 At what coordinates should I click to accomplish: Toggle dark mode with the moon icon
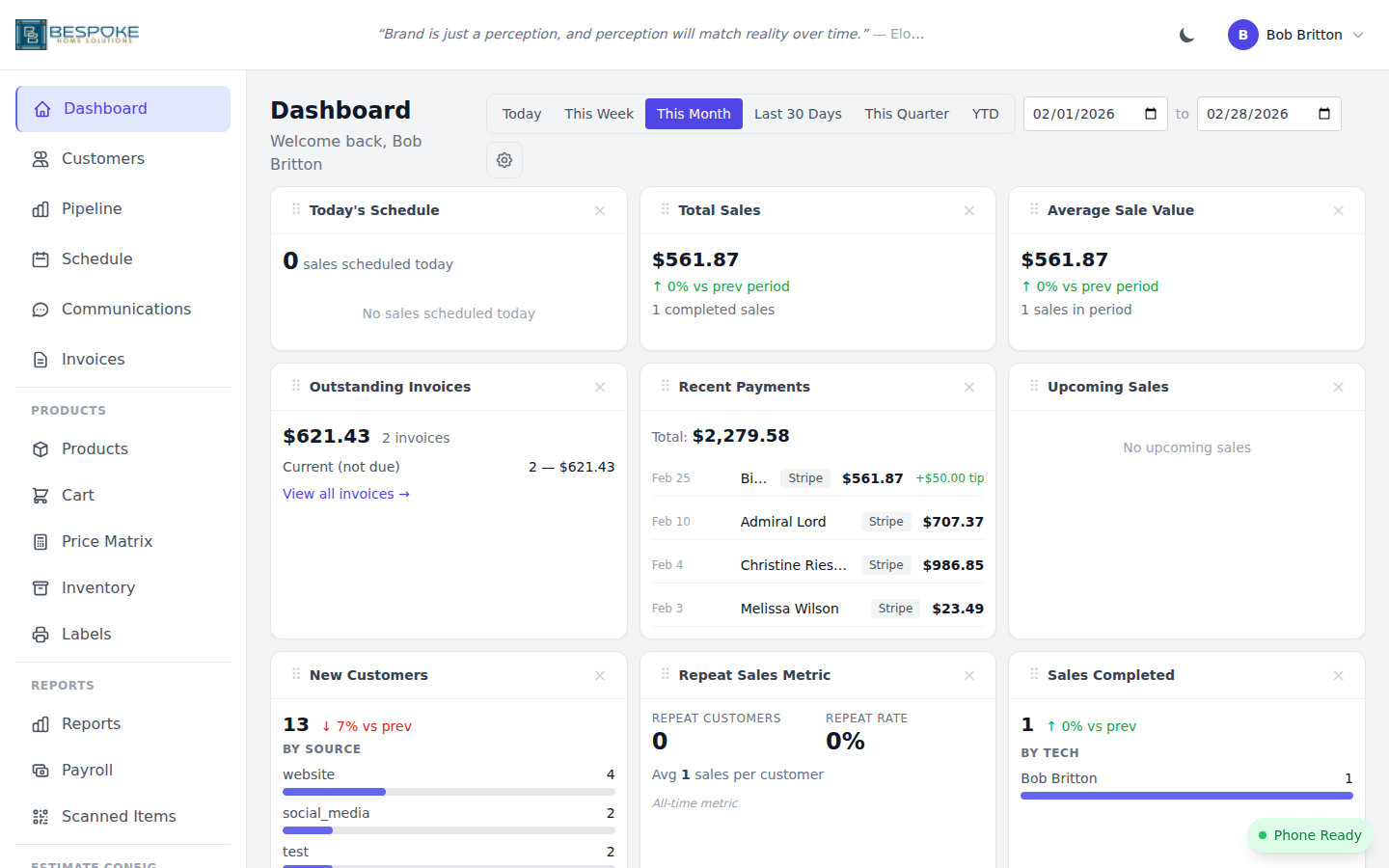click(x=1185, y=34)
